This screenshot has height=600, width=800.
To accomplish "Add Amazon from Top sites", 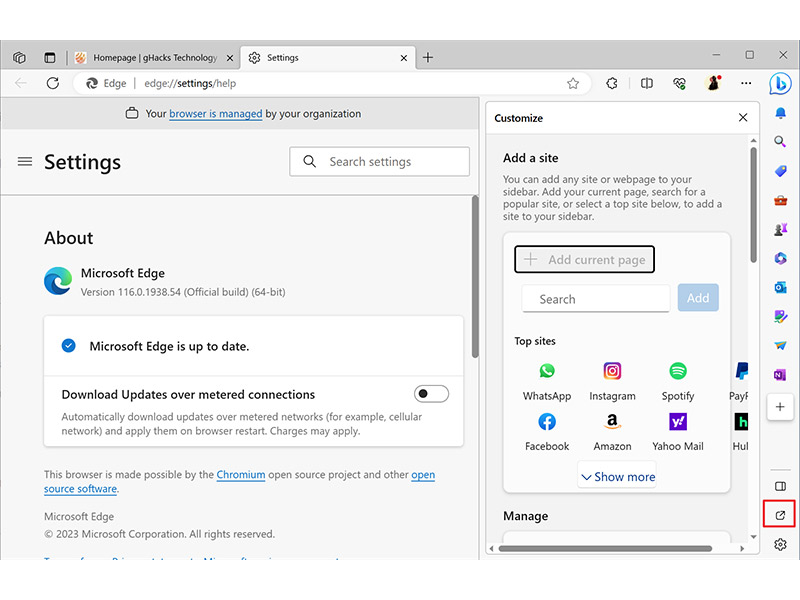I will [612, 432].
